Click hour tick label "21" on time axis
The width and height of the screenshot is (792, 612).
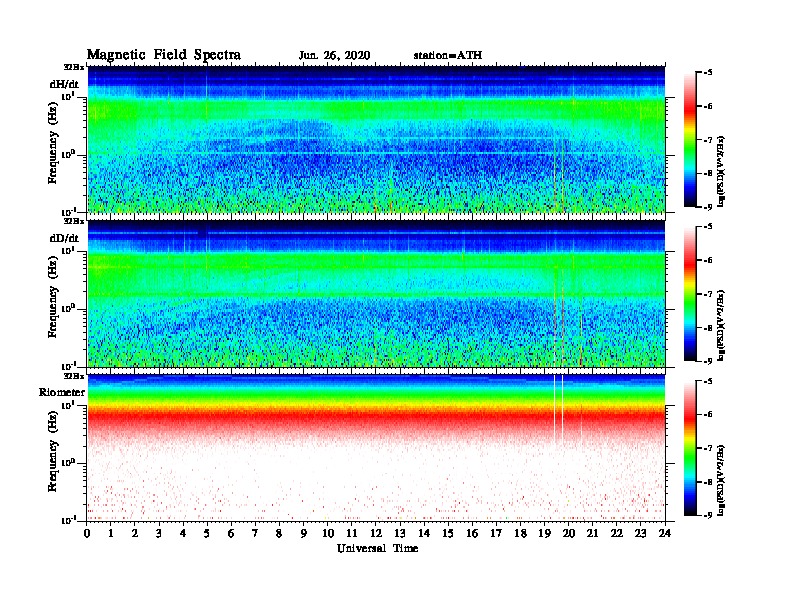coord(592,534)
